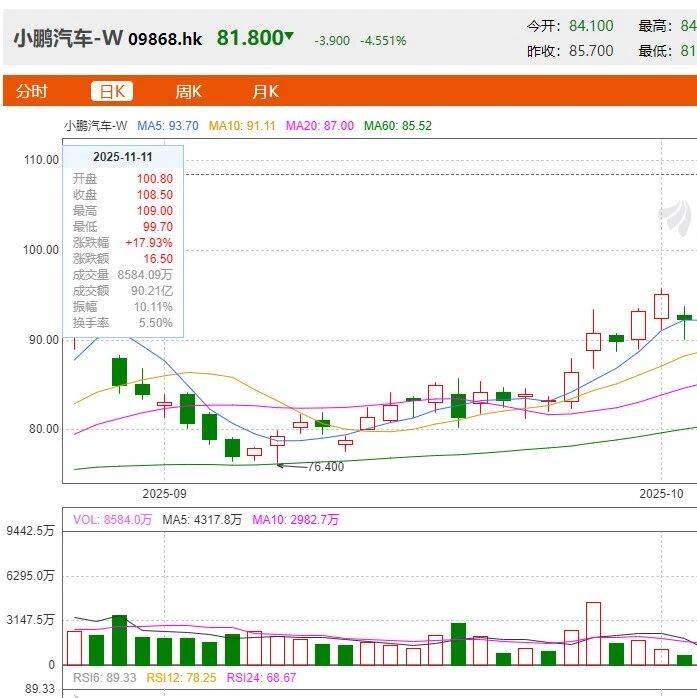Click the change amount -3.900
The image size is (697, 698).
point(332,41)
